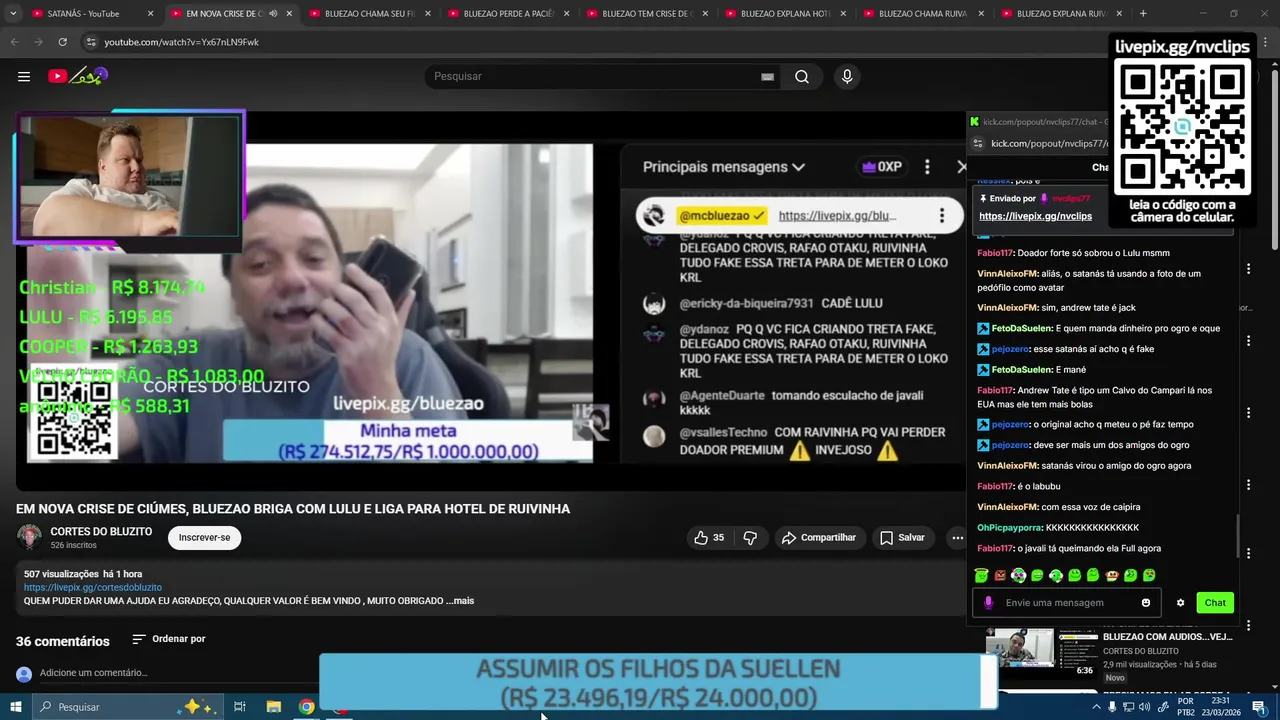Open Windows Start menu

tap(15, 707)
